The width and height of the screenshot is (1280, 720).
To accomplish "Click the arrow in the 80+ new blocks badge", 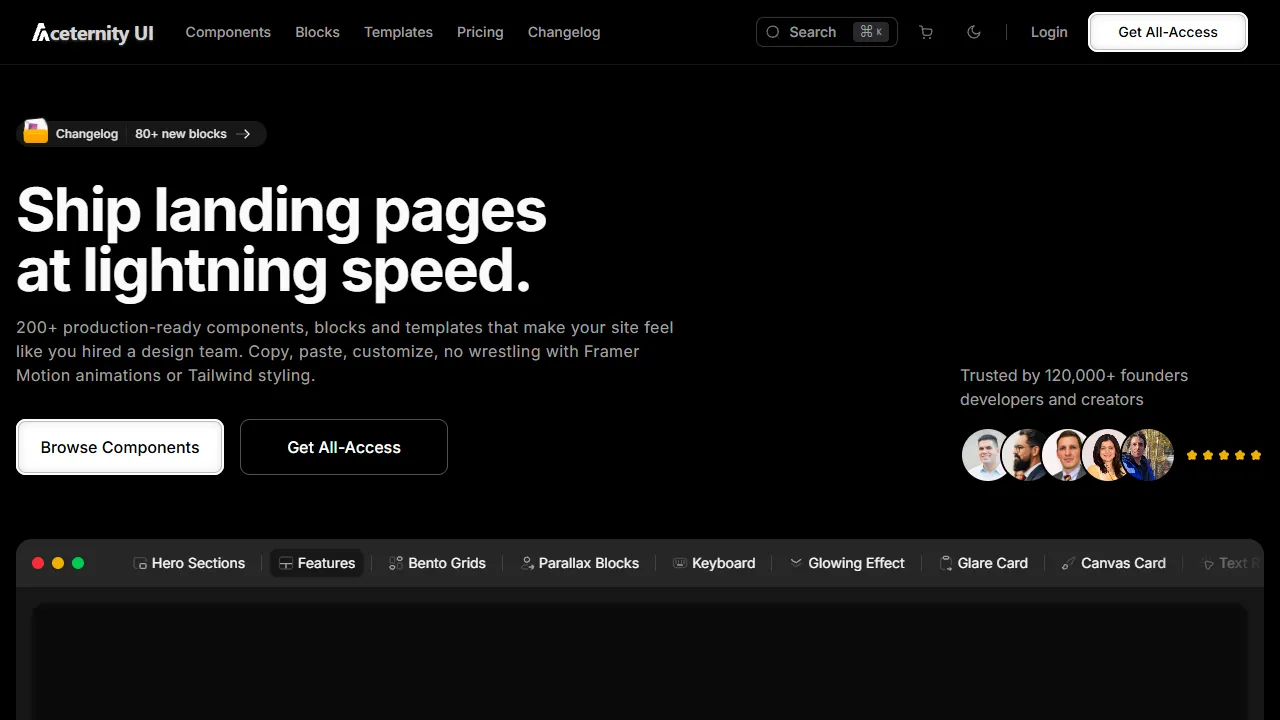I will coord(244,134).
